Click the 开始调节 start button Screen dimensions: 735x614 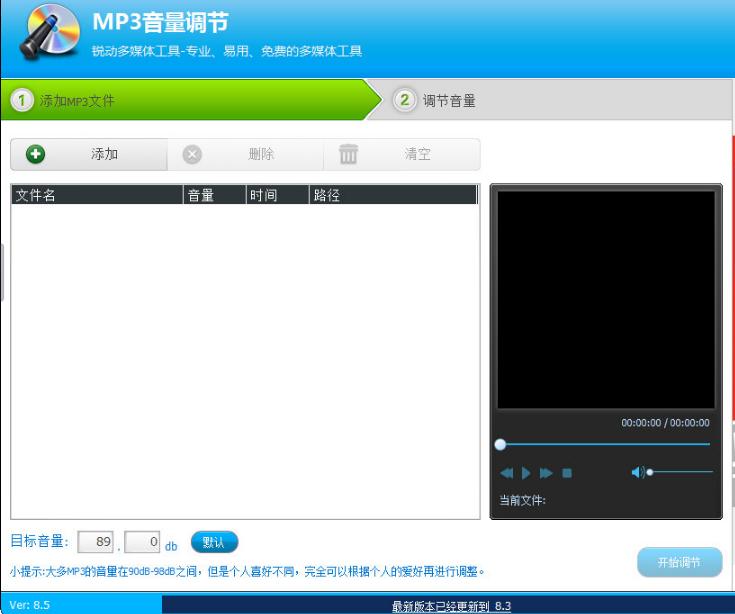[x=679, y=562]
